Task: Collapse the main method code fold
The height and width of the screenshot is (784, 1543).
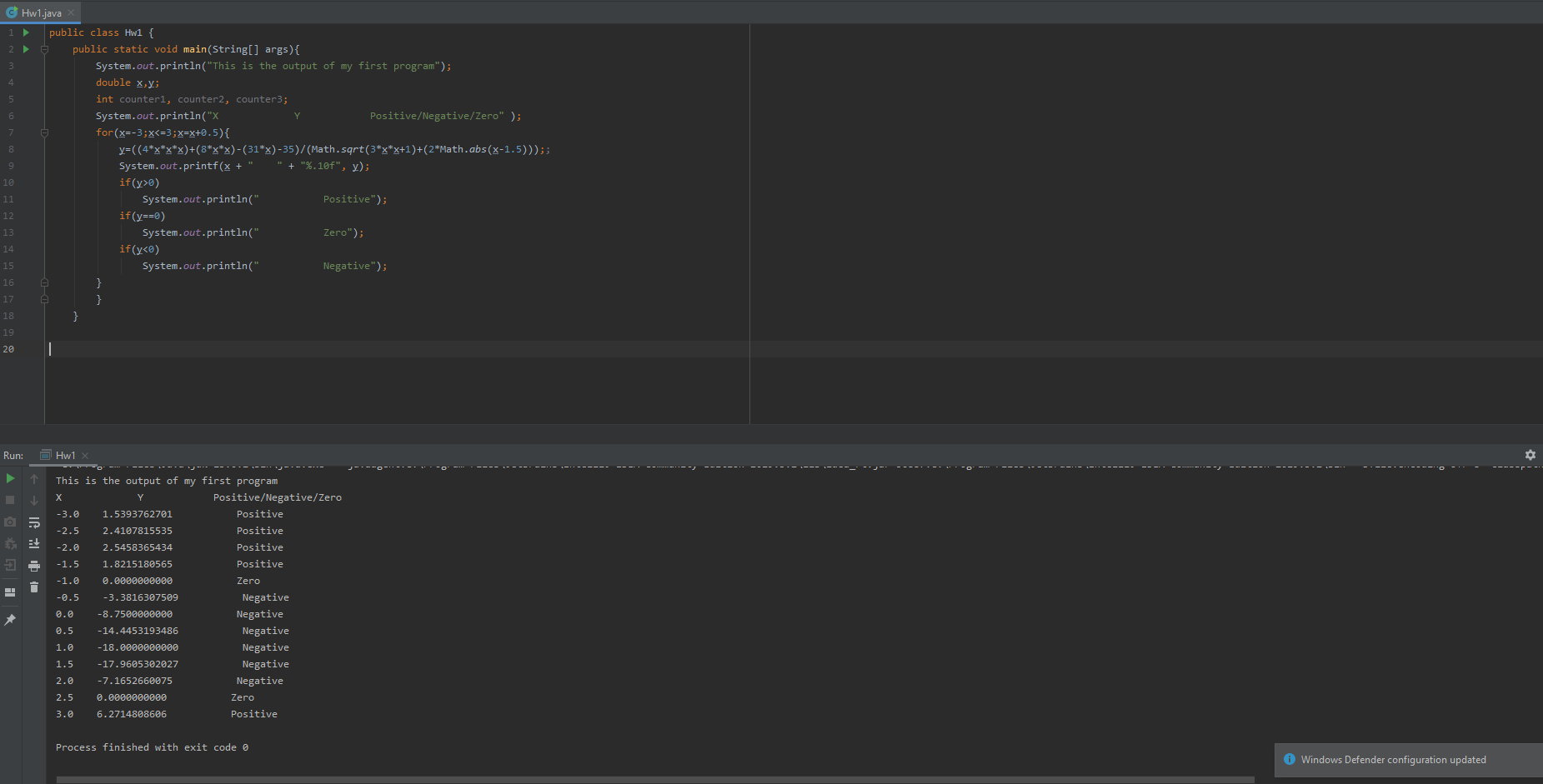Action: 45,49
